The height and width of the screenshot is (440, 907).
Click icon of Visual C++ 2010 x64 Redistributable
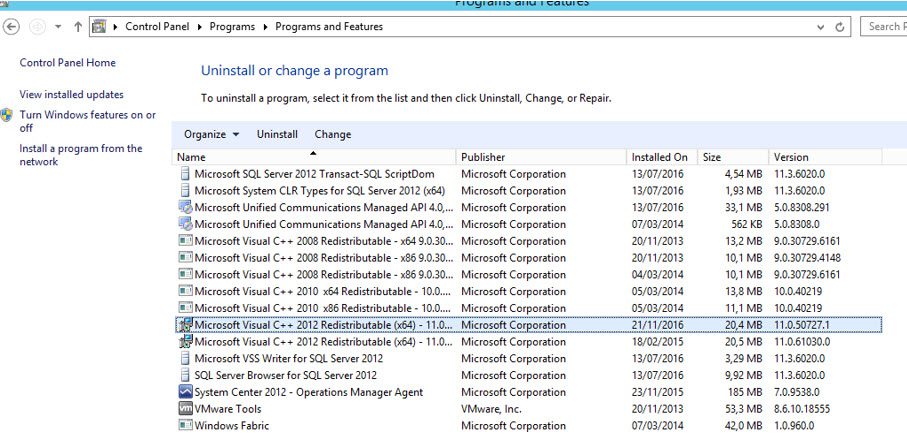click(185, 291)
